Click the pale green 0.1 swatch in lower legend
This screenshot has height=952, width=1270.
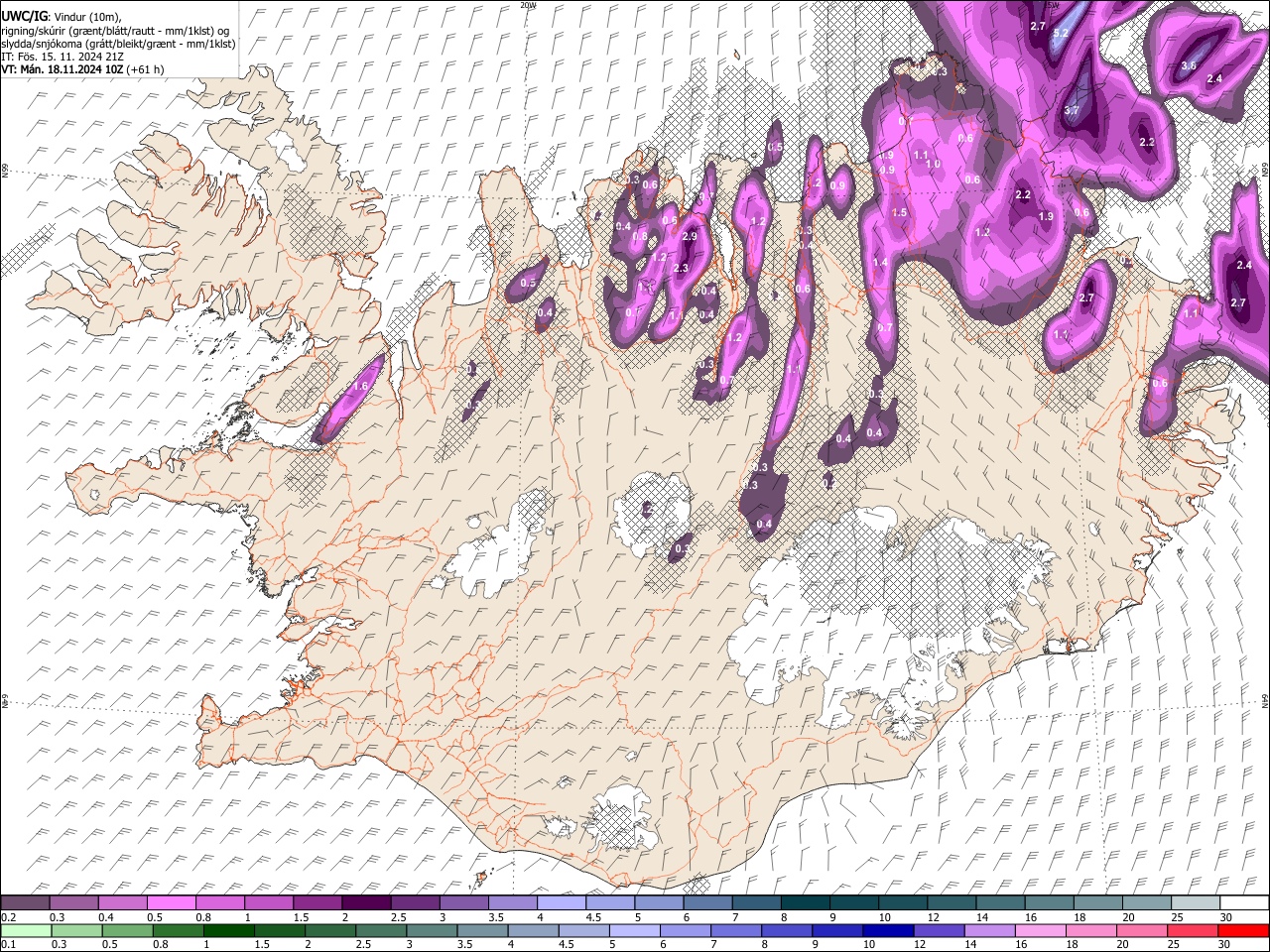point(26,930)
